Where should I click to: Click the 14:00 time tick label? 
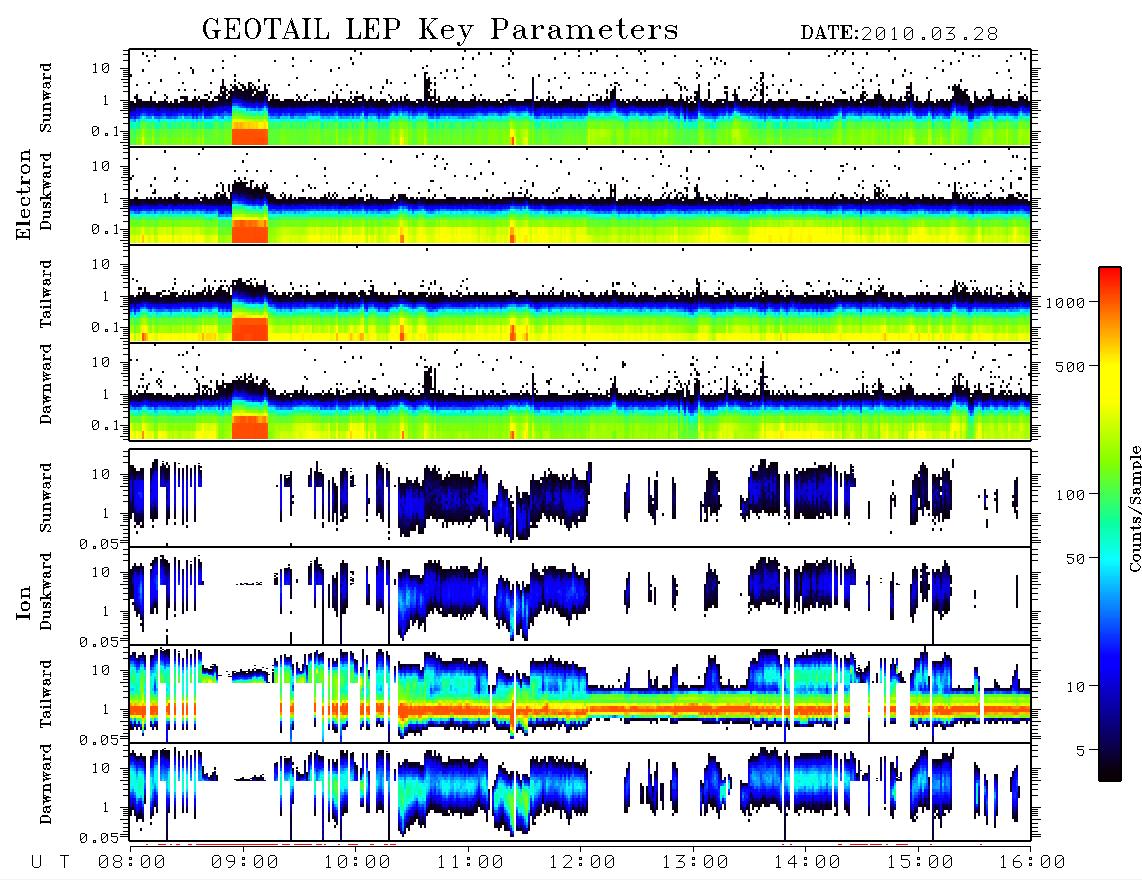click(807, 862)
